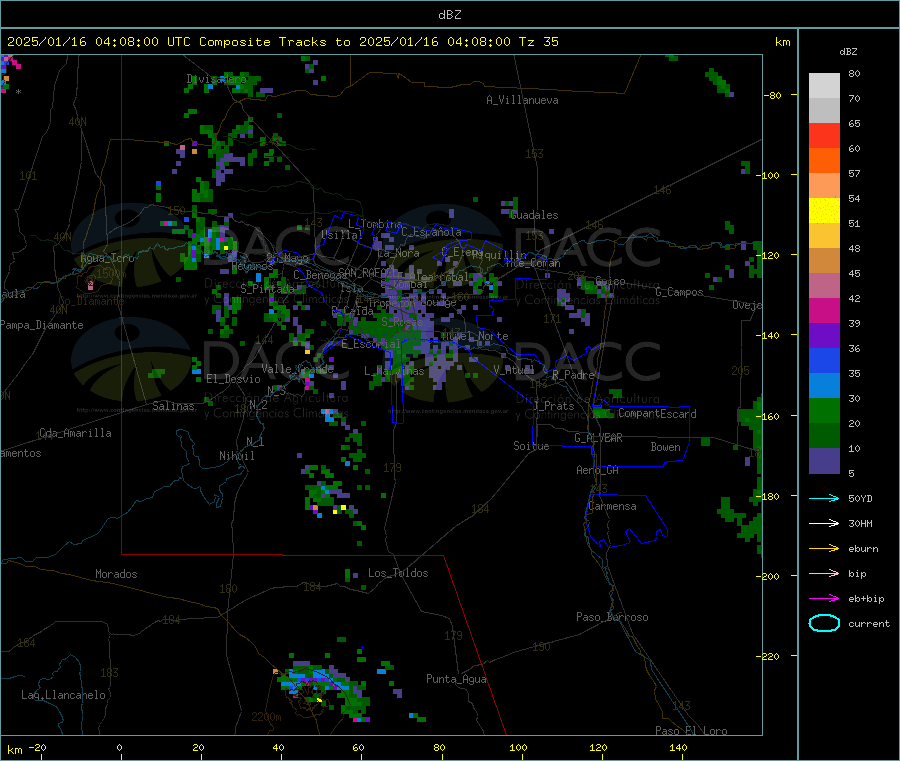This screenshot has width=900, height=761.
Task: Click the Bowen map label
Action: point(665,447)
